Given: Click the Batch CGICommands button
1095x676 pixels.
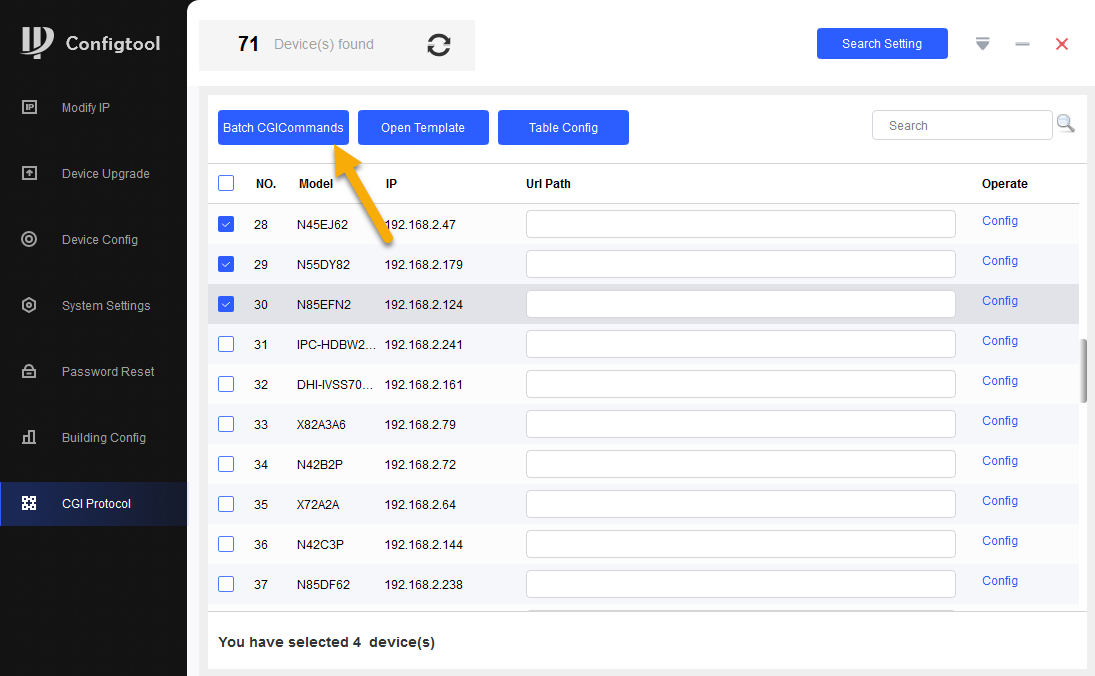Looking at the screenshot, I should coord(283,128).
